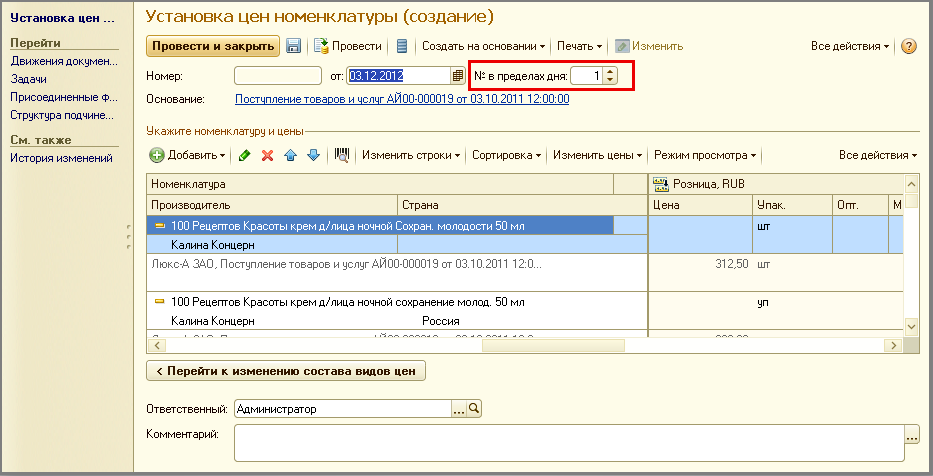Click the horizontal scrollbar right arrow

pyautogui.click(x=893, y=345)
